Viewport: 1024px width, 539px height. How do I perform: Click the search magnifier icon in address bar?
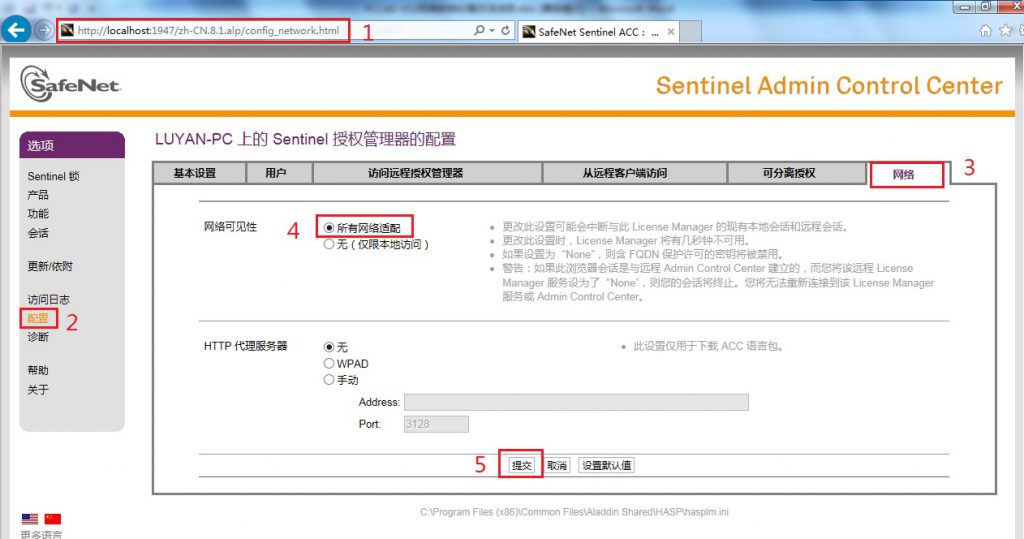[480, 31]
